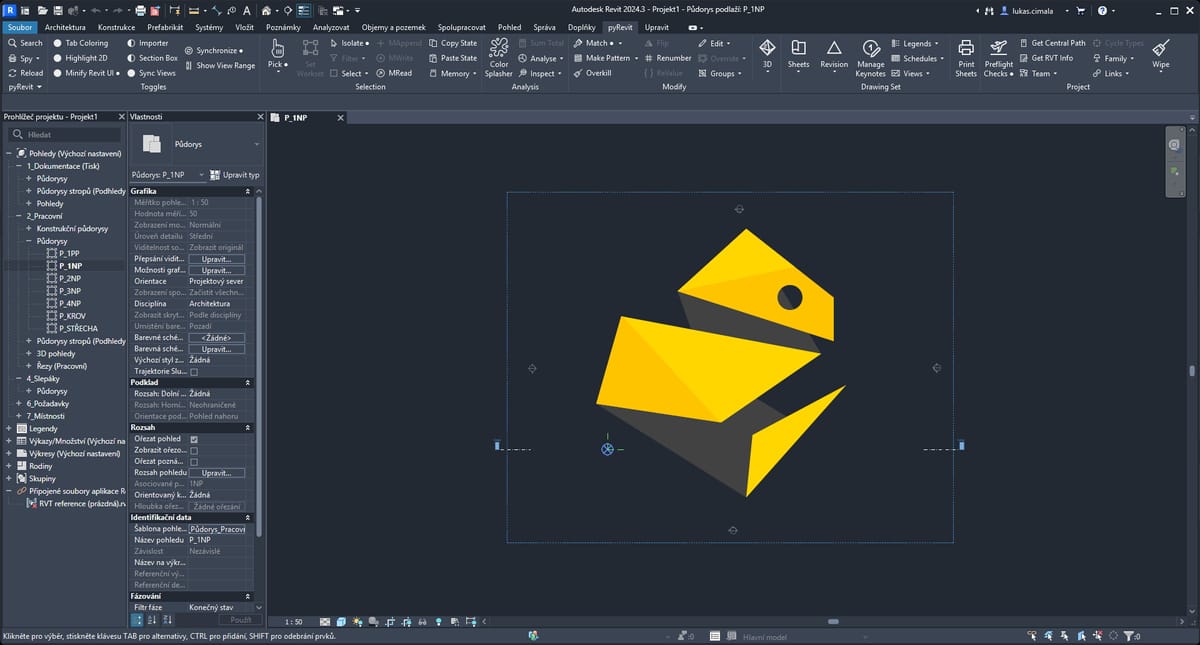The width and height of the screenshot is (1200, 645).
Task: Uncheck the Ořezat pohled checkbox
Action: tap(194, 439)
